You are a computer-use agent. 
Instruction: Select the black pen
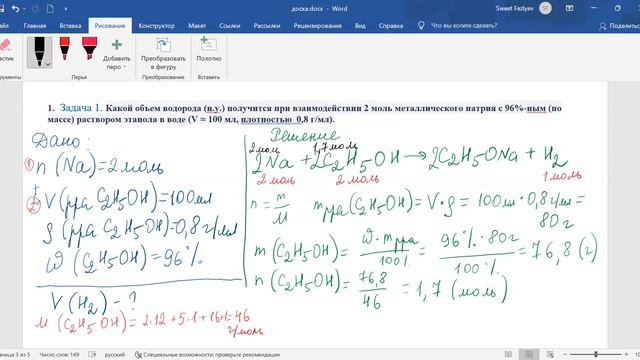tap(39, 51)
